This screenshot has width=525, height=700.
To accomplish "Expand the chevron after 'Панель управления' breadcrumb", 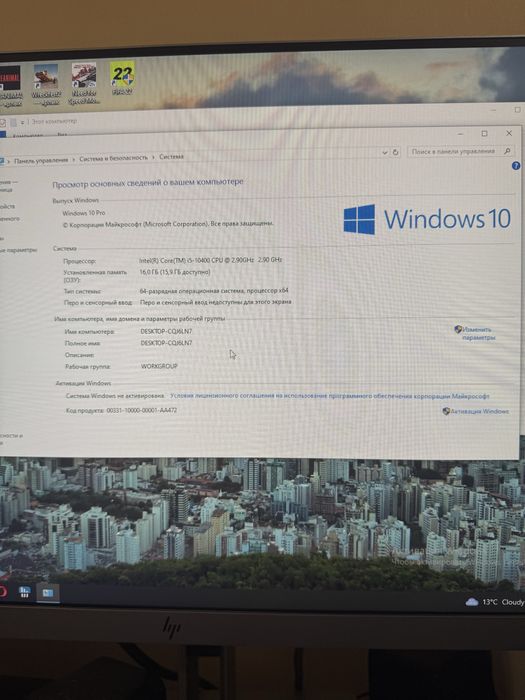I will (74, 159).
